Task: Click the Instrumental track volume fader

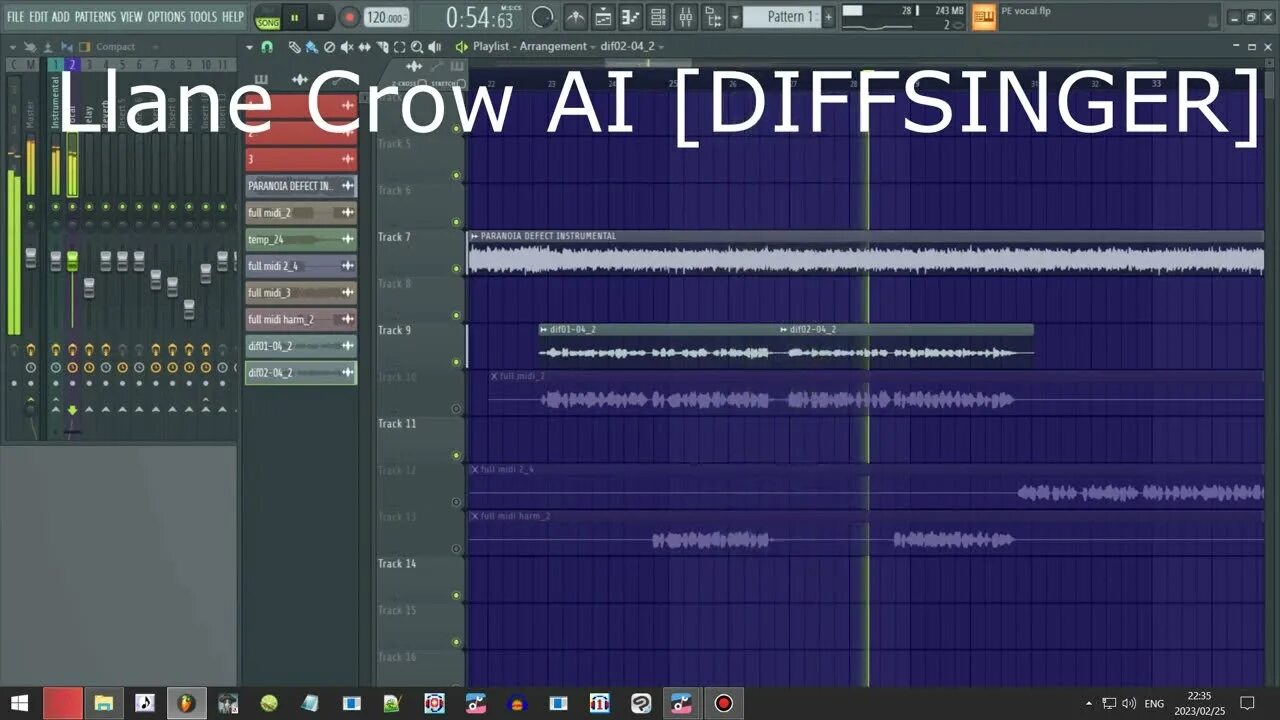Action: (x=55, y=260)
